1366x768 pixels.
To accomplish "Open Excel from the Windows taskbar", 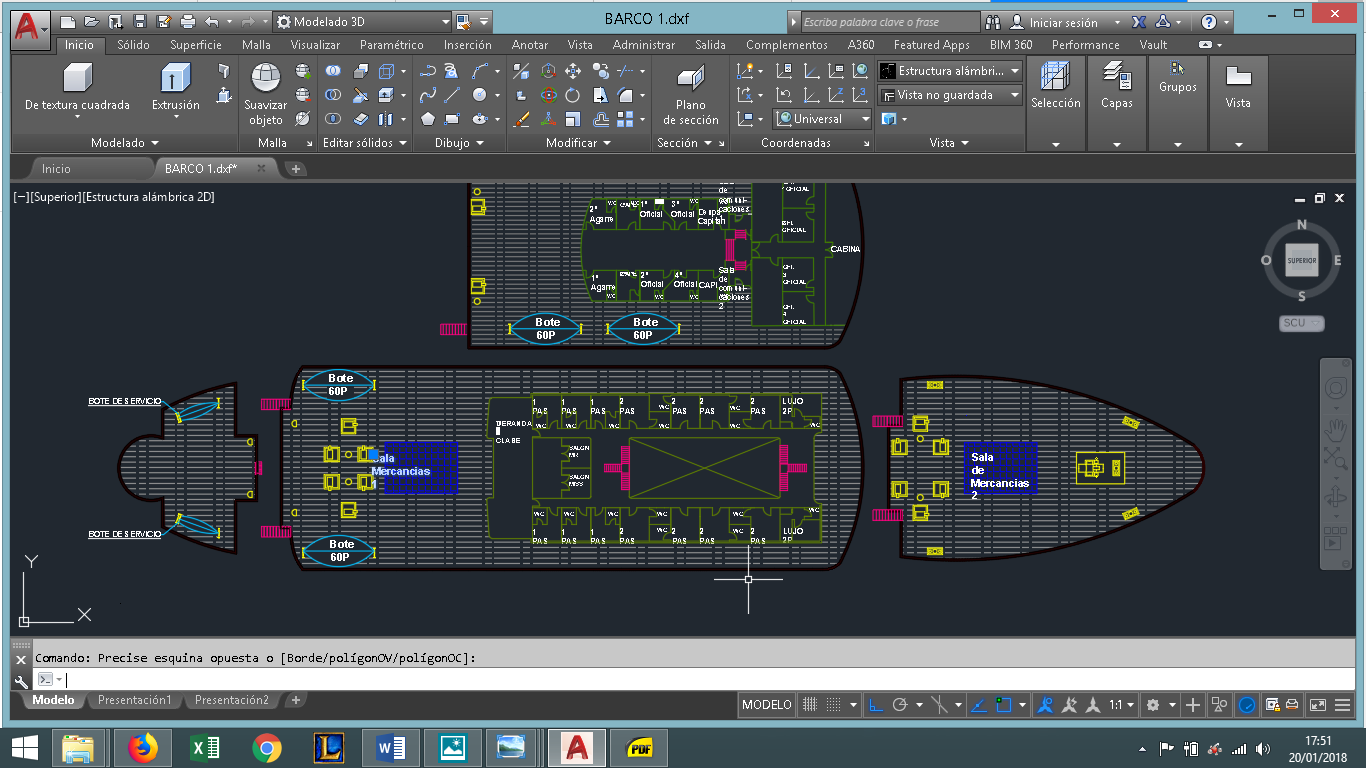I will (x=204, y=747).
